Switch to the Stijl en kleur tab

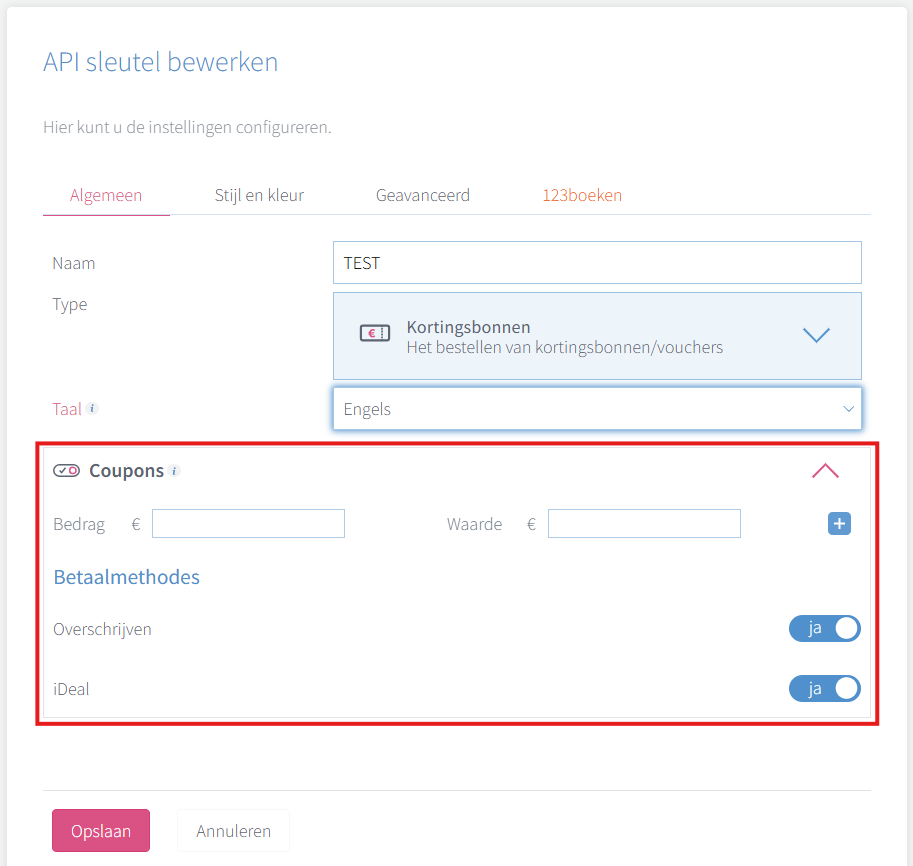pyautogui.click(x=259, y=195)
